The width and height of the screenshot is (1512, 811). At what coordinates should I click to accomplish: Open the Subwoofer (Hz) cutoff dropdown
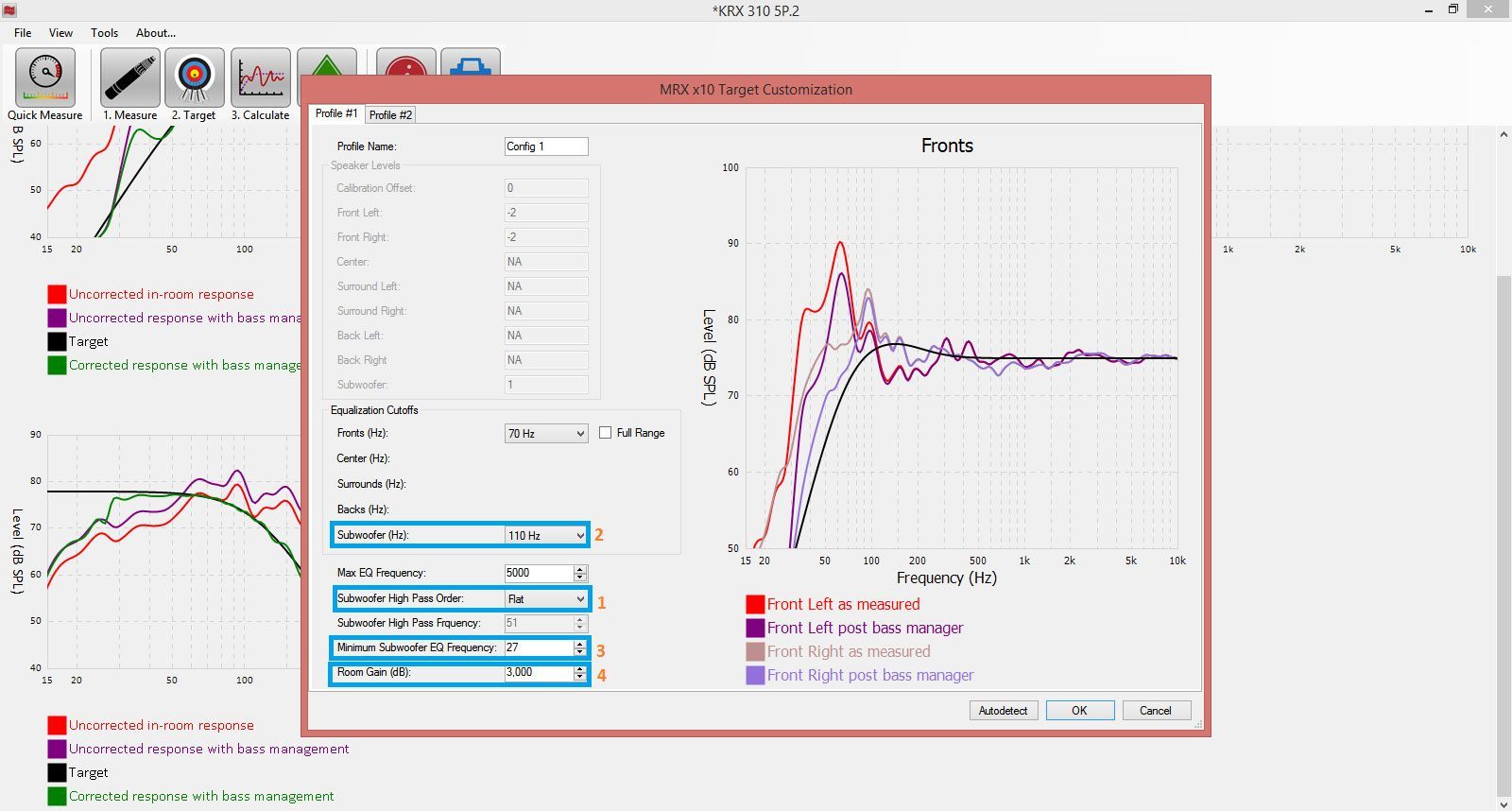(x=546, y=535)
